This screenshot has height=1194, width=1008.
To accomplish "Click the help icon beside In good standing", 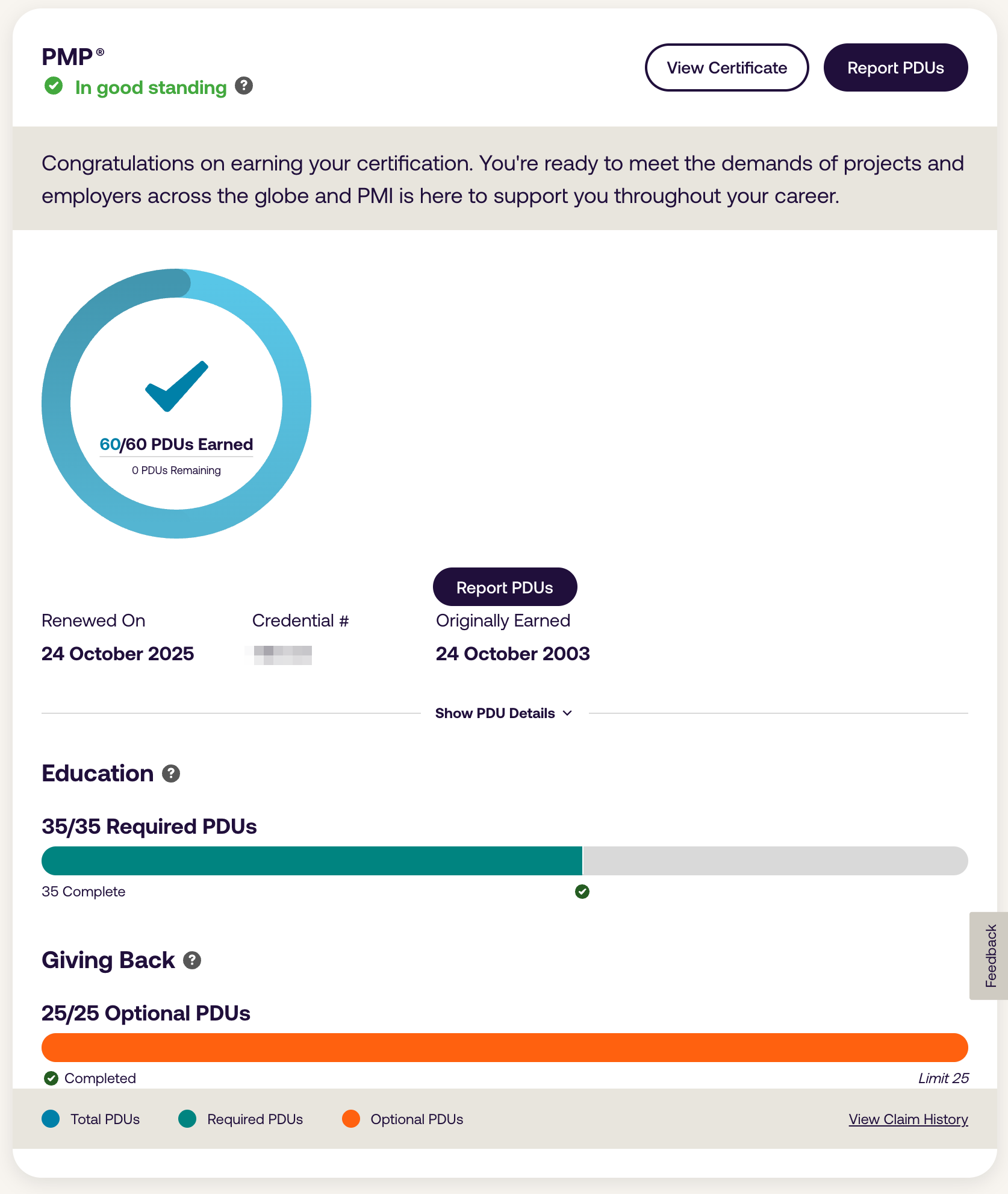I will [243, 86].
